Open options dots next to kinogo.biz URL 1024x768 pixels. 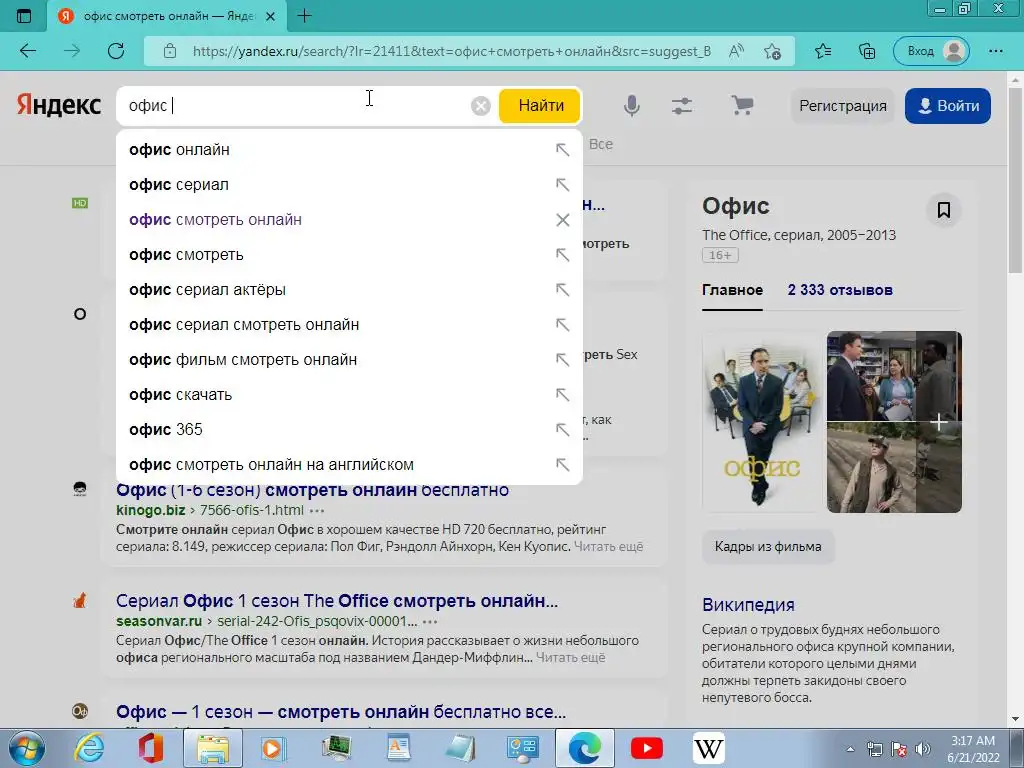tap(317, 511)
